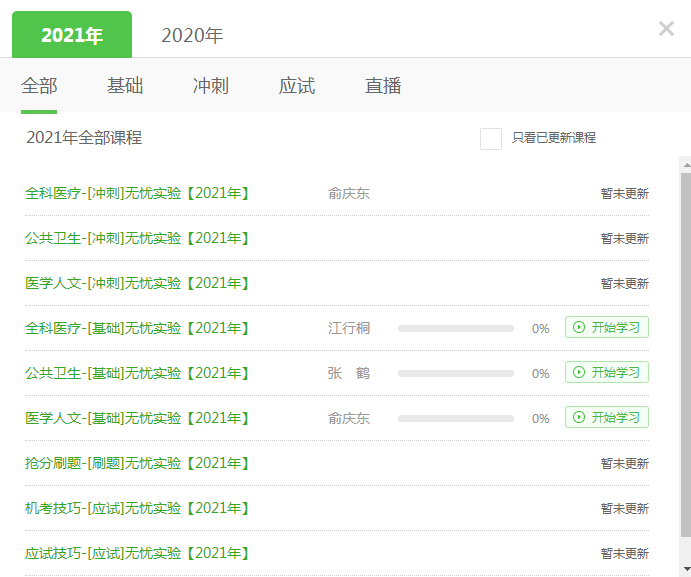Switch to the 应试 category tab
Screen dimensions: 691x577
coord(297,86)
